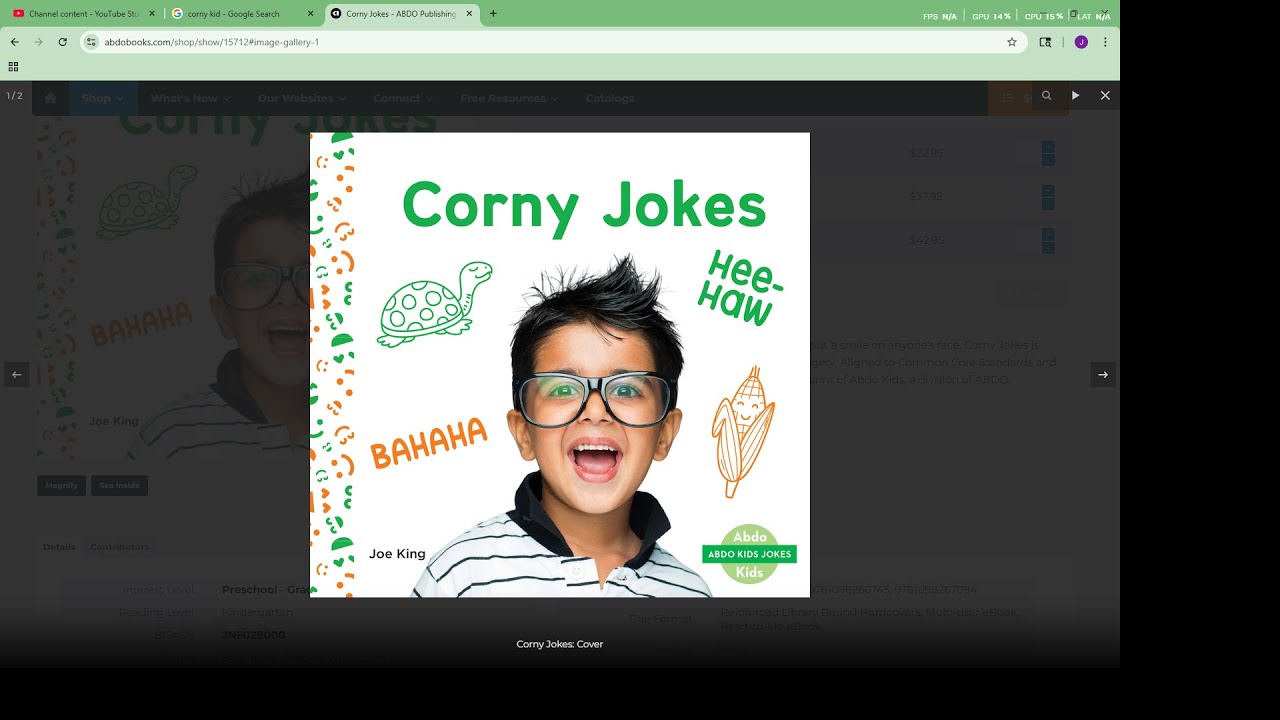Screen dimensions: 1280x720
Task: Click the '1/2' image counter
Action: click(14, 96)
